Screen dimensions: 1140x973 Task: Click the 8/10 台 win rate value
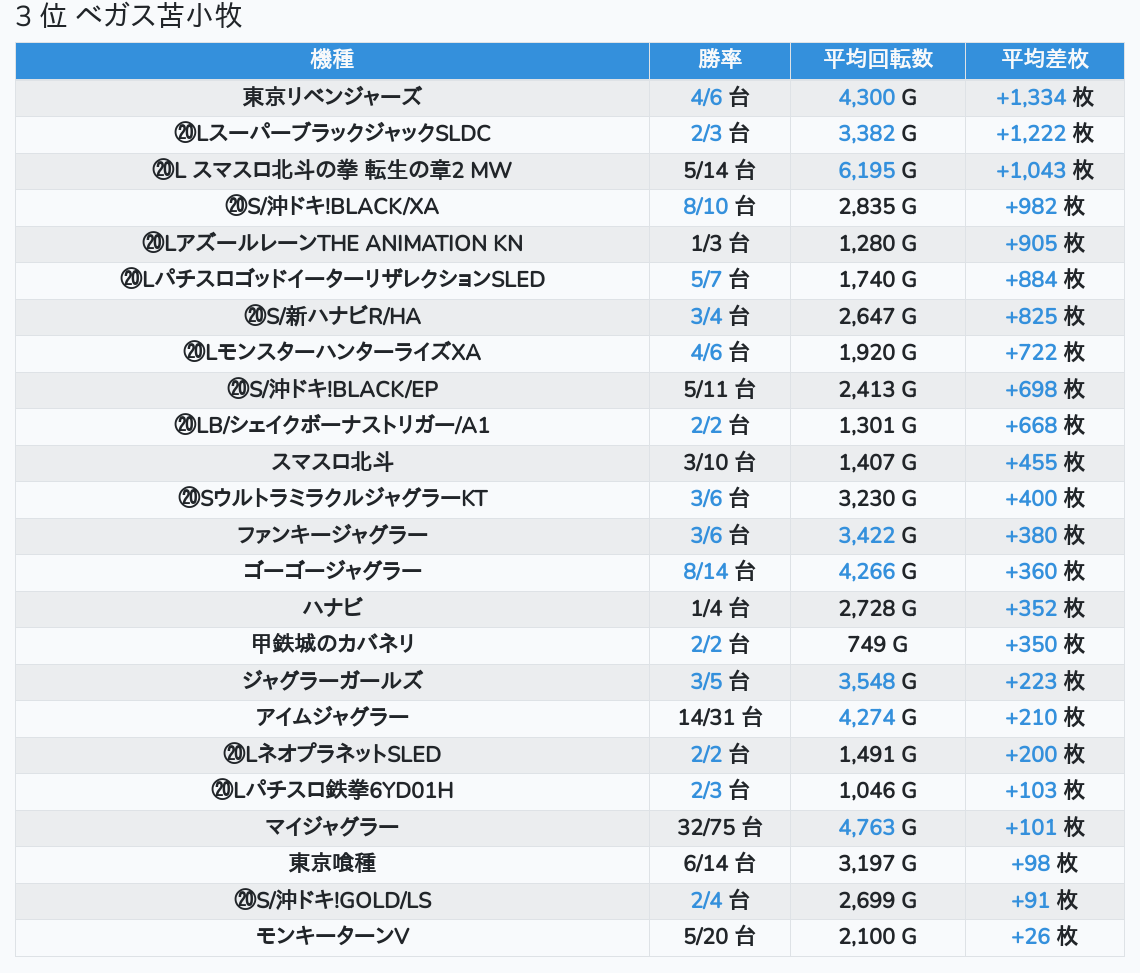coord(719,207)
